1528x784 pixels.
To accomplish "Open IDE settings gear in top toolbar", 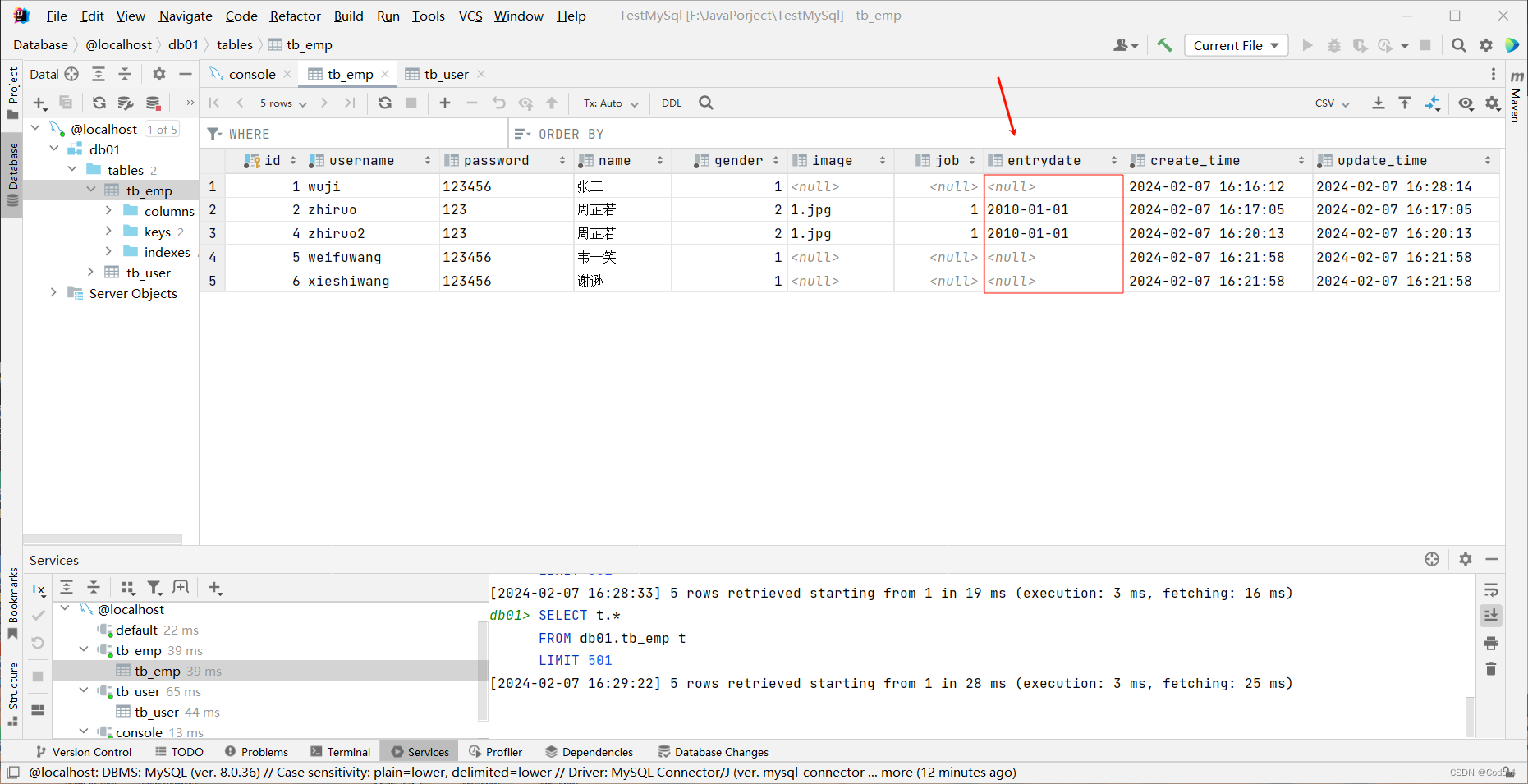I will click(1486, 45).
